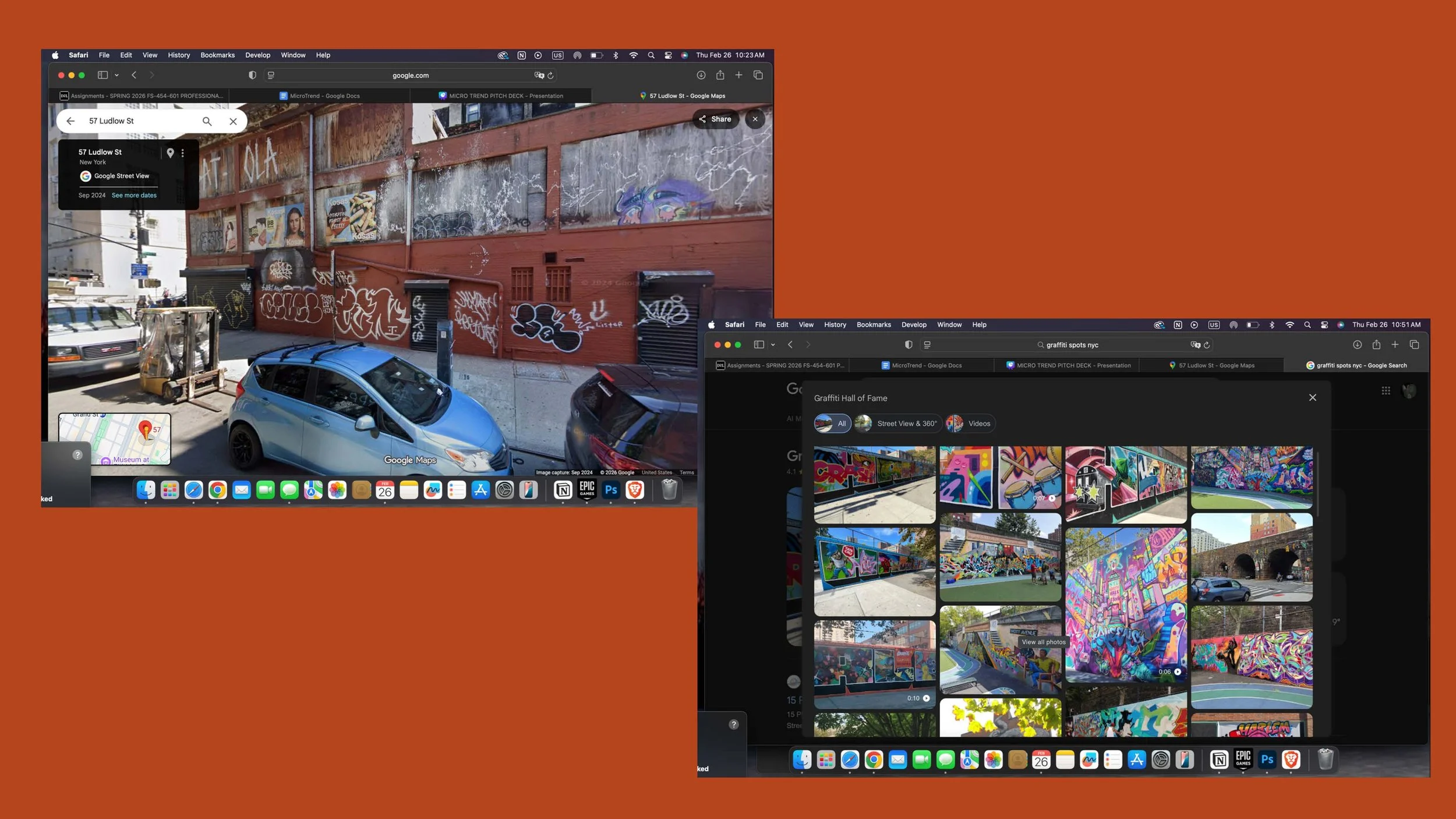Viewport: 1456px width, 819px height.
Task: Open privacy shield in the graffiti search window
Action: pyautogui.click(x=909, y=345)
